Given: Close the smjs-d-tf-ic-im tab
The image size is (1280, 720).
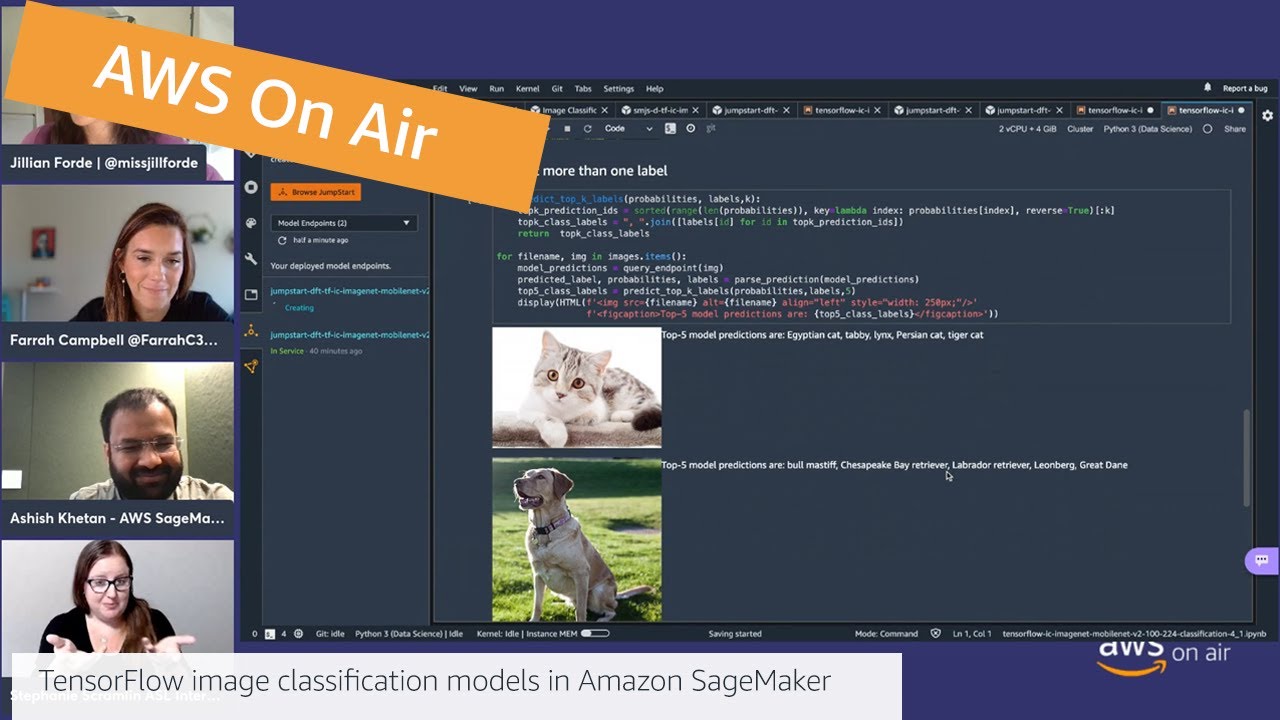Looking at the screenshot, I should coord(695,110).
